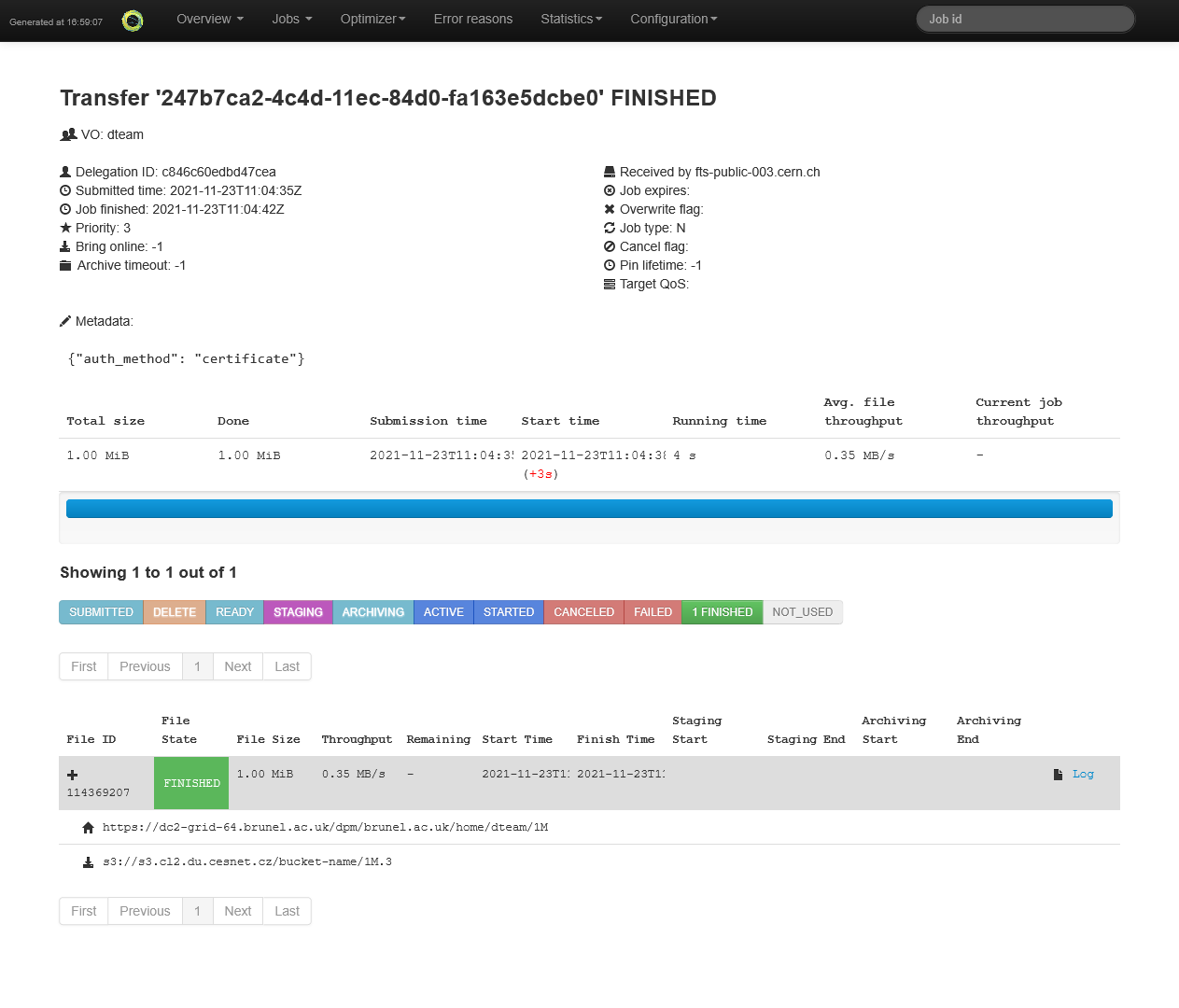Toggle the SUBMITTED state filter
The width and height of the screenshot is (1179, 1008).
[101, 612]
